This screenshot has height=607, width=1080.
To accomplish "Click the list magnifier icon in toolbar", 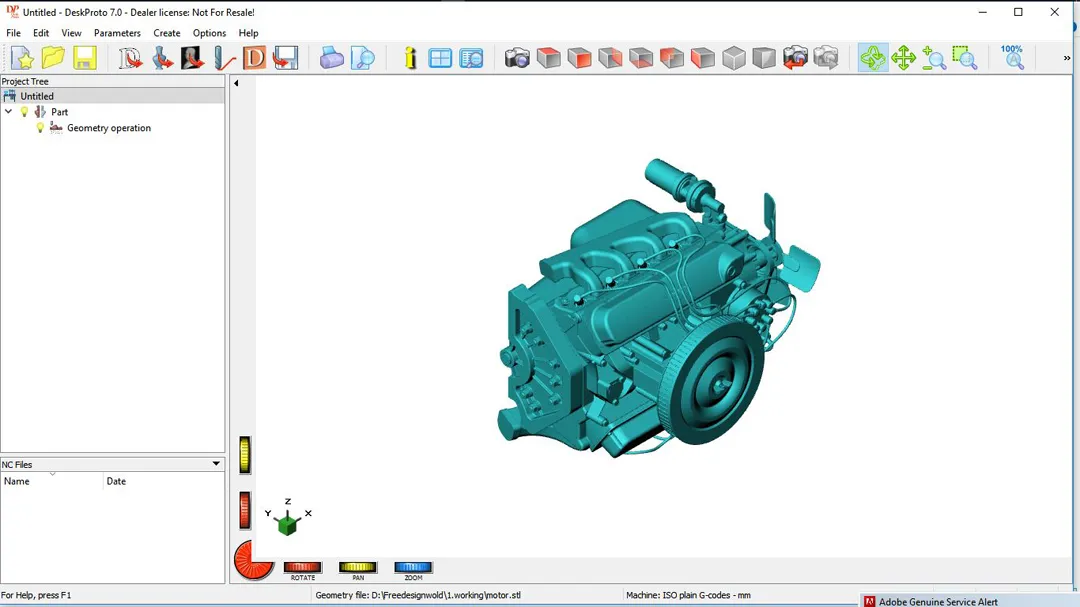I will (471, 58).
